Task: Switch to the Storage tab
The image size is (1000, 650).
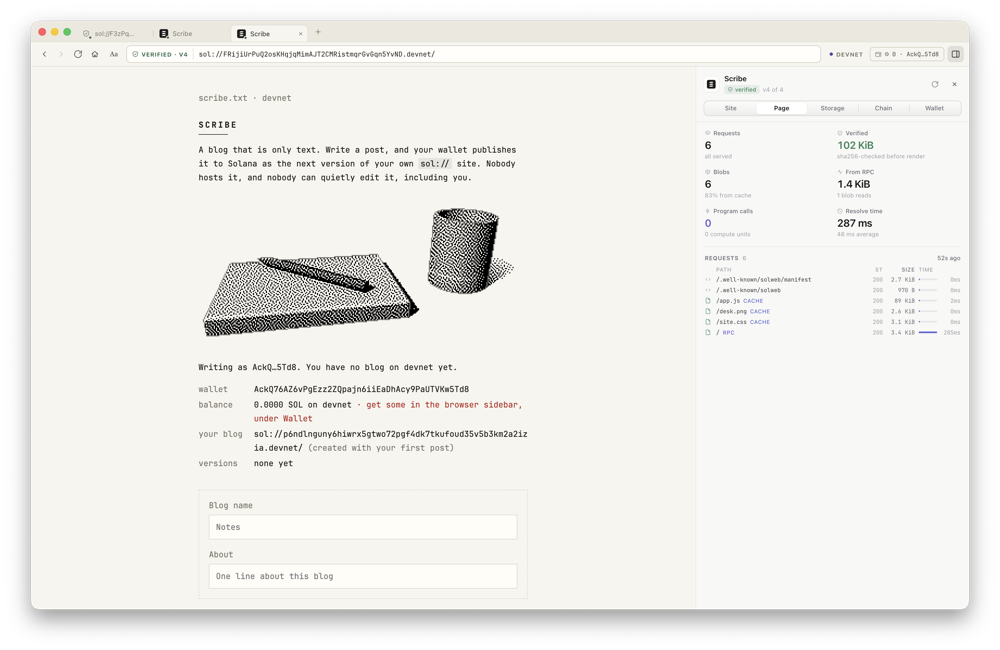Action: (832, 108)
